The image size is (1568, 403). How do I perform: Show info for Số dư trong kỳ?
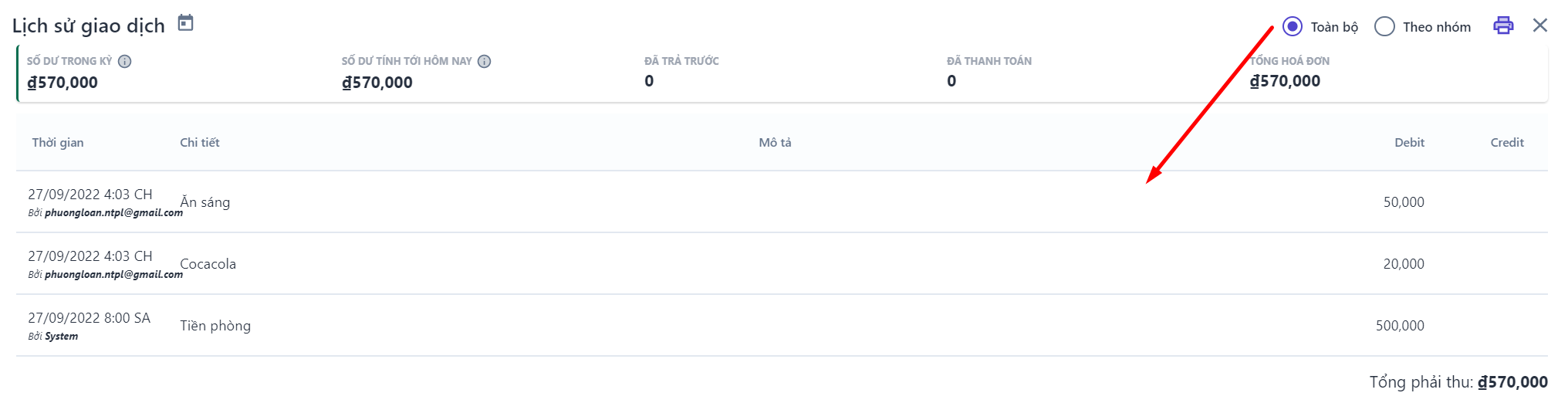pos(125,61)
